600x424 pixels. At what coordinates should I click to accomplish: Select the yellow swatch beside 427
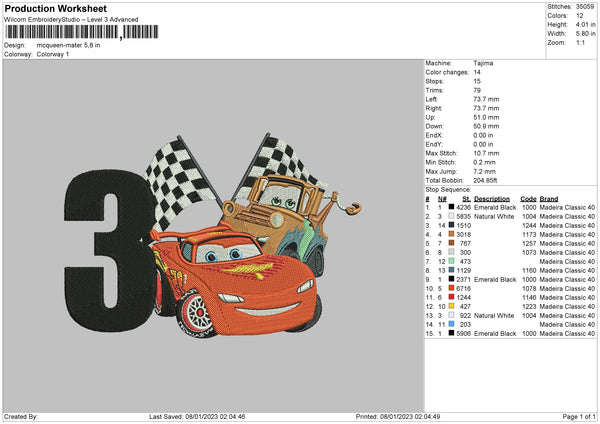click(452, 306)
